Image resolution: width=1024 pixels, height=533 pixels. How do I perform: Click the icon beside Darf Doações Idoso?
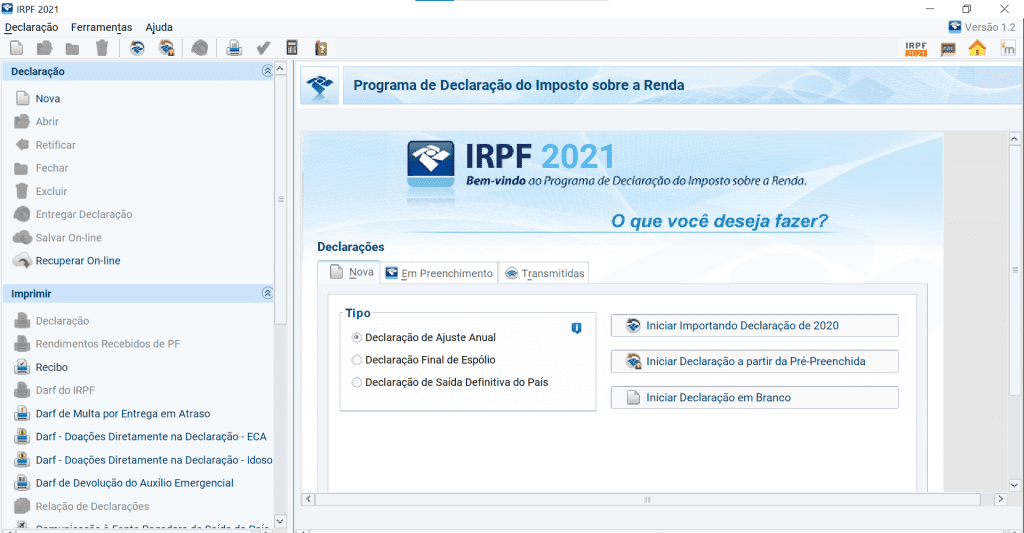click(x=22, y=460)
